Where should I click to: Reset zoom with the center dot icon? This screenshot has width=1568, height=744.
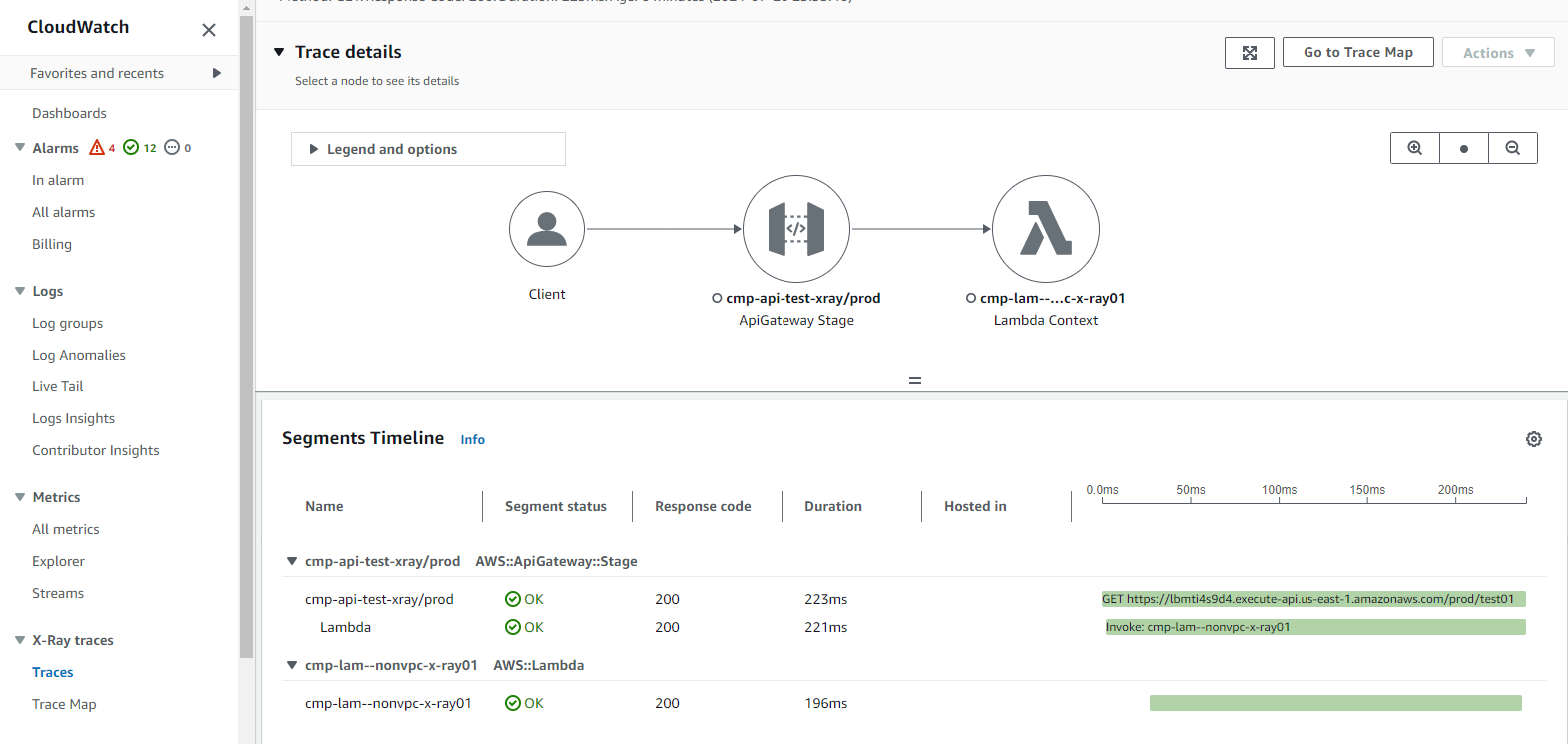[1464, 148]
